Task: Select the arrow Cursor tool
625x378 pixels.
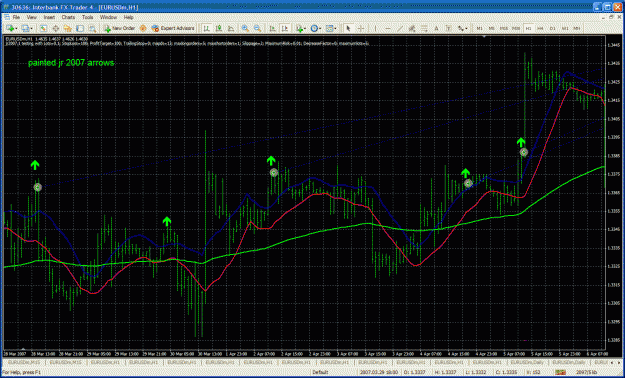Action: [x=348, y=28]
